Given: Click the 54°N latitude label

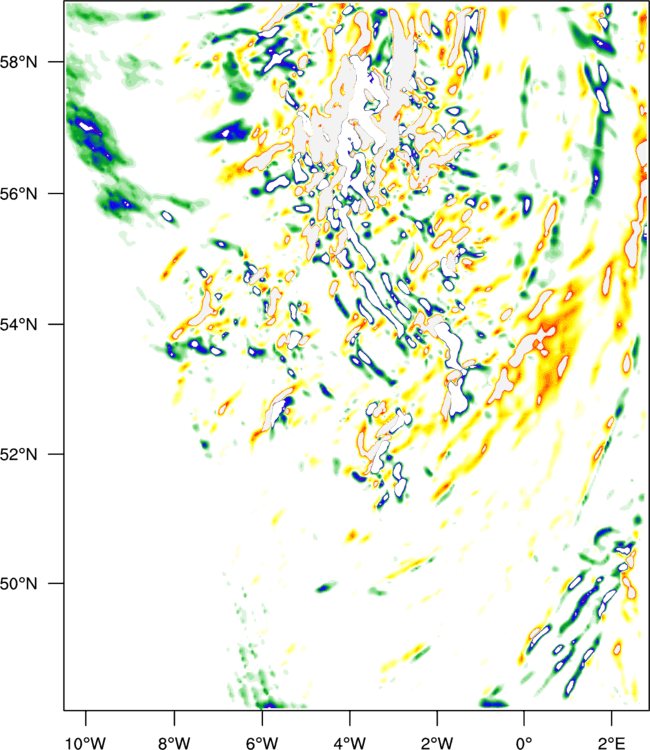Looking at the screenshot, I should (19, 325).
